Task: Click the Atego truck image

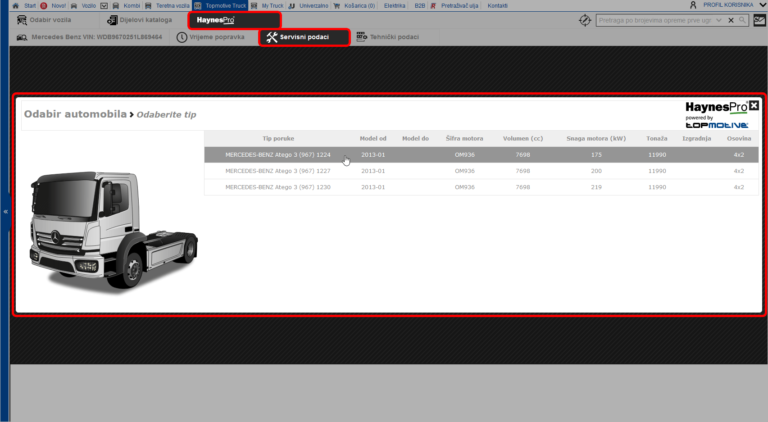Action: point(113,232)
